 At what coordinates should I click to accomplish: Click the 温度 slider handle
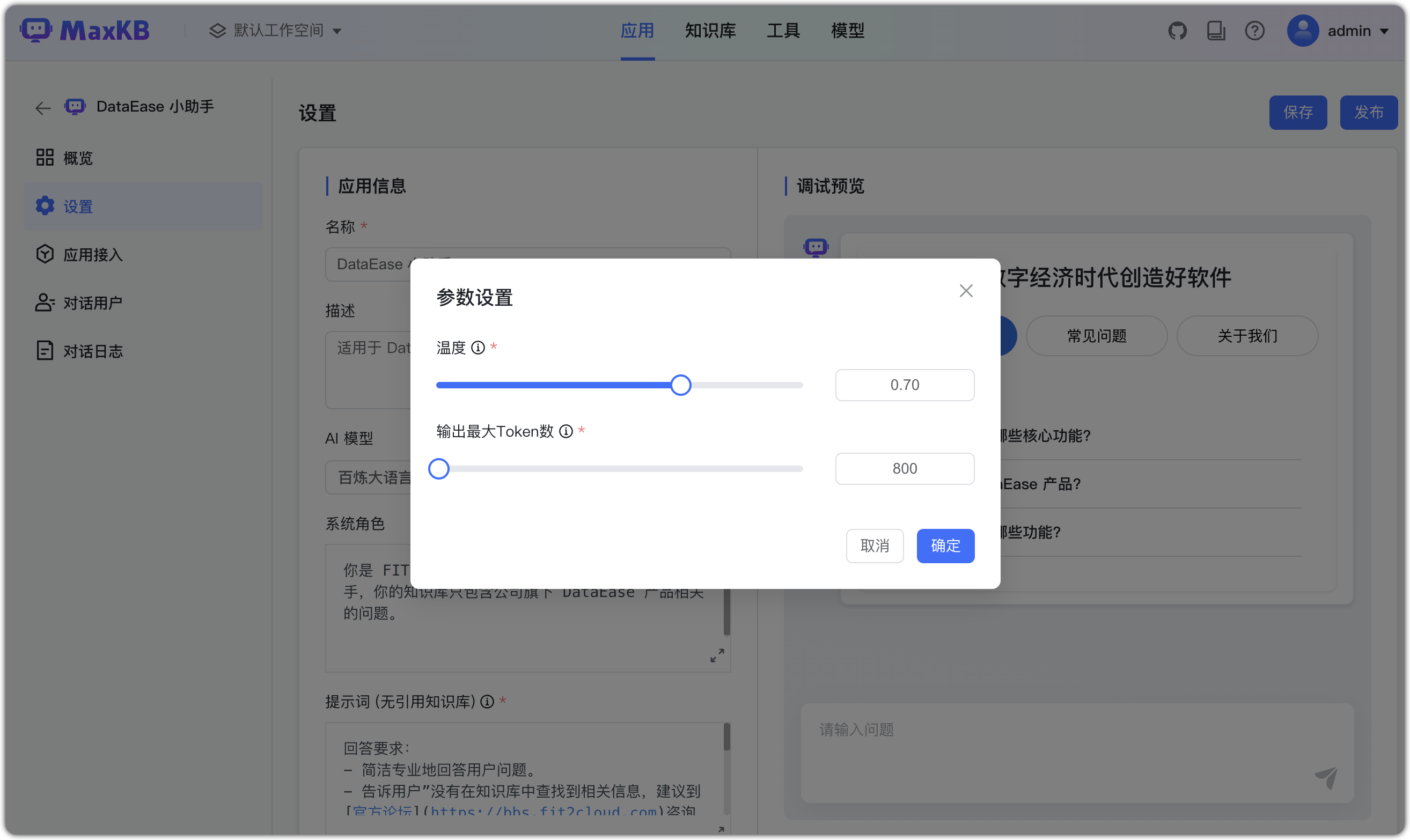680,385
